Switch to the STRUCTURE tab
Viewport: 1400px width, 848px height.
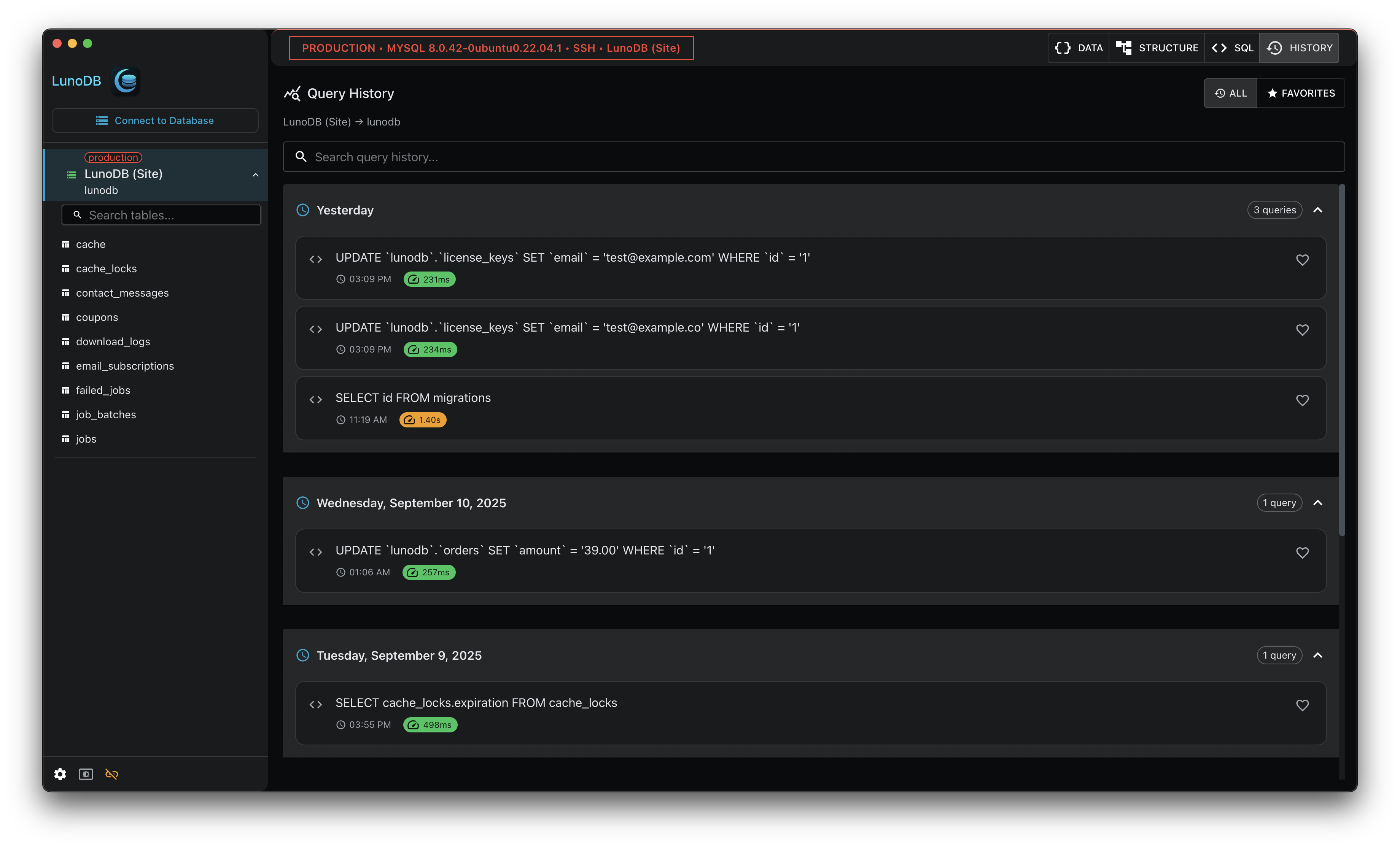tap(1157, 48)
